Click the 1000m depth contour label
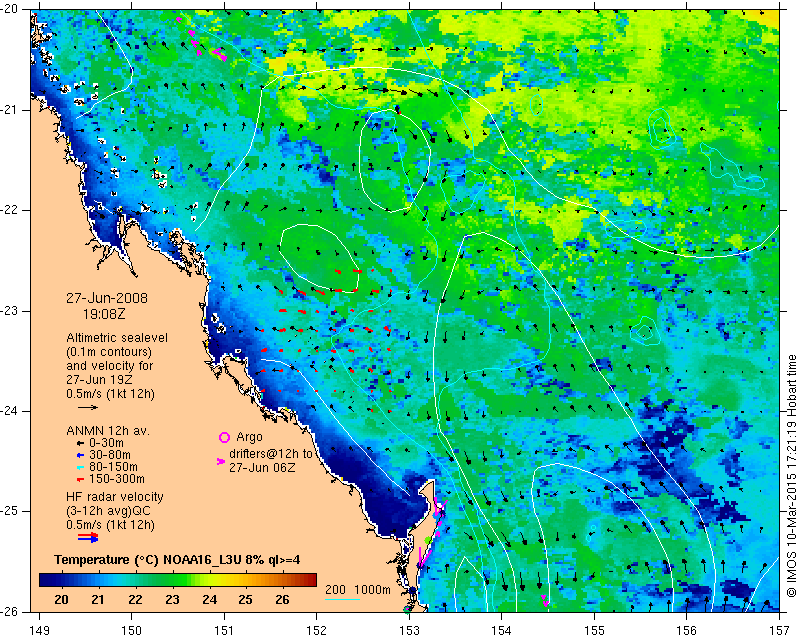 pos(372,590)
